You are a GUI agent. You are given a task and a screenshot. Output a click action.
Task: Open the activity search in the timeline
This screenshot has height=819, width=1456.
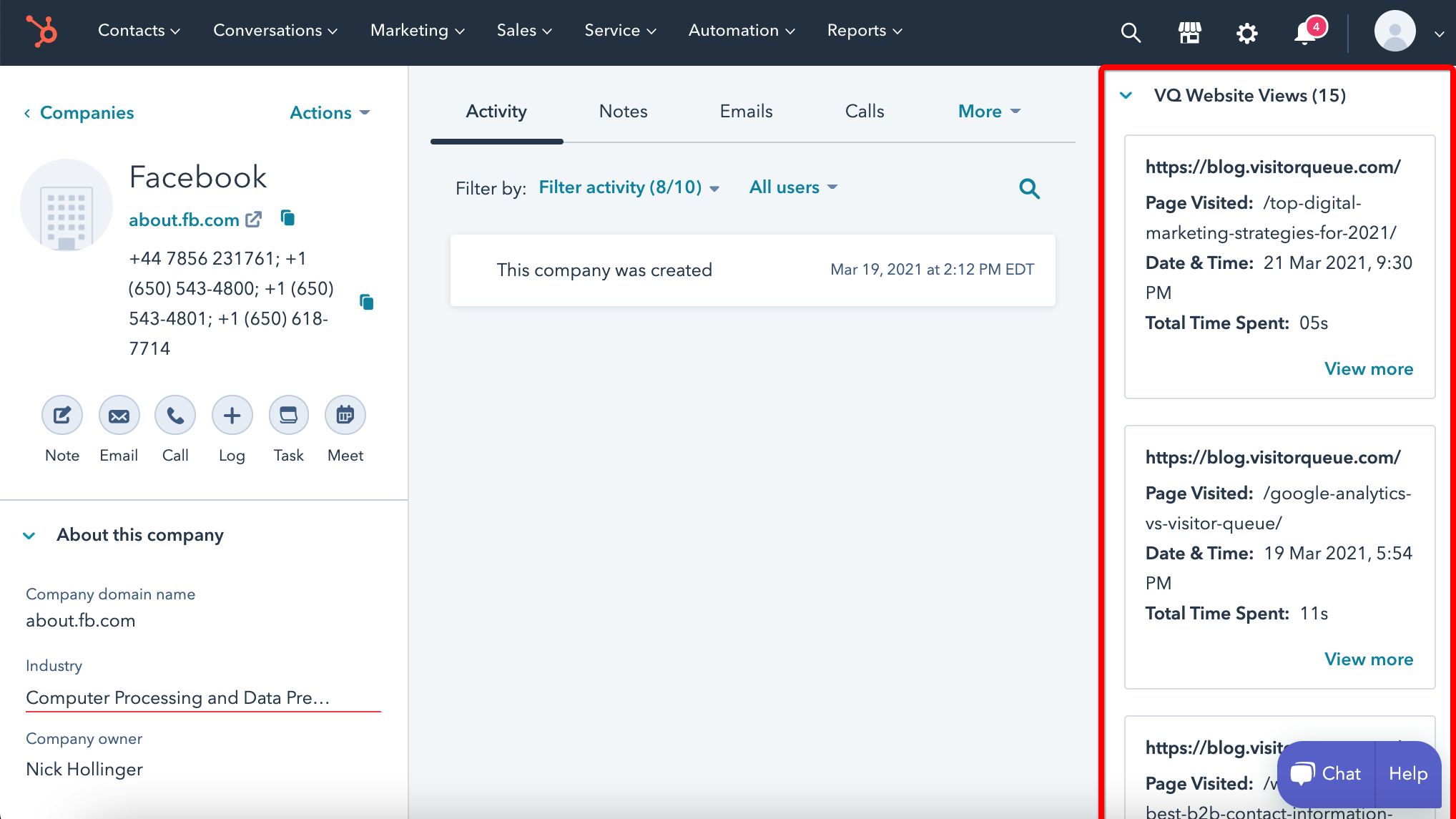[x=1029, y=188]
